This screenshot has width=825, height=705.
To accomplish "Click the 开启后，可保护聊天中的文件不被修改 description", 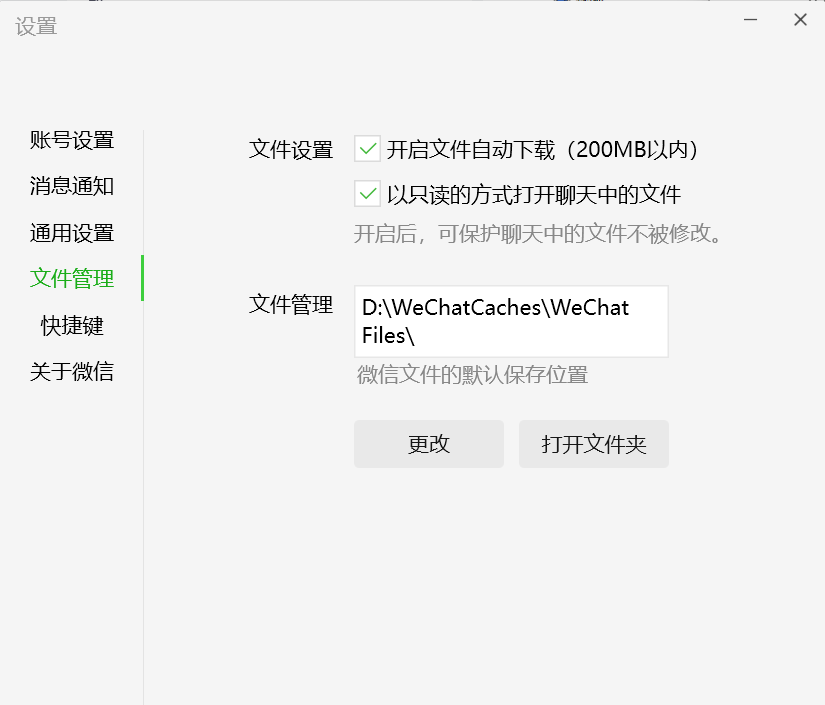I will [x=538, y=234].
